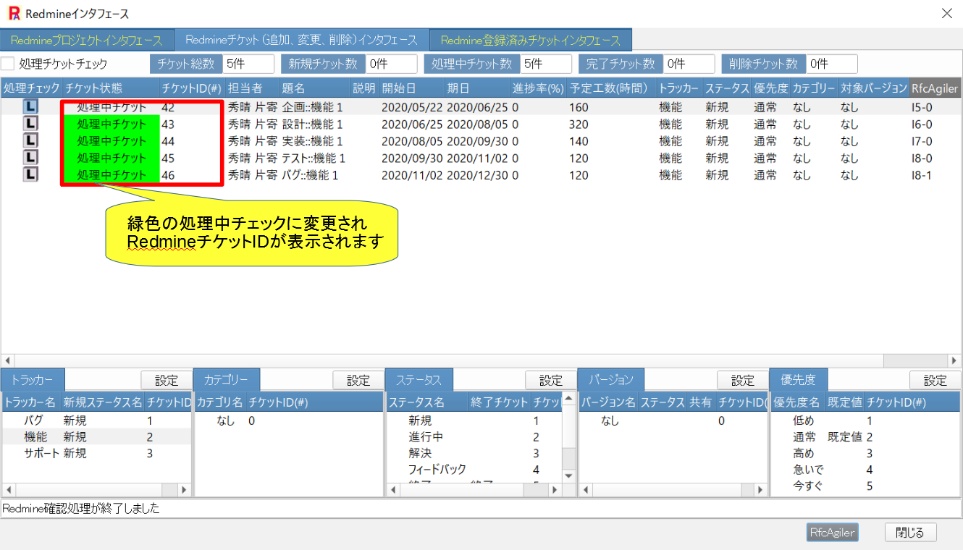Click 設定 button for 優先度 panel
This screenshot has width=963, height=550.
(x=935, y=381)
